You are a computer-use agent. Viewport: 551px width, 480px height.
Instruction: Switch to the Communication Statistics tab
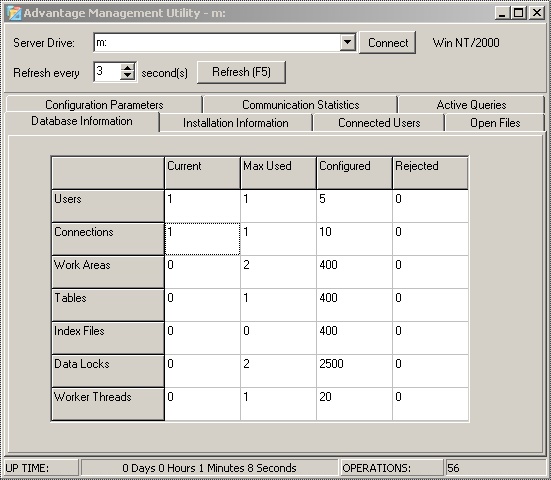pyautogui.click(x=300, y=105)
